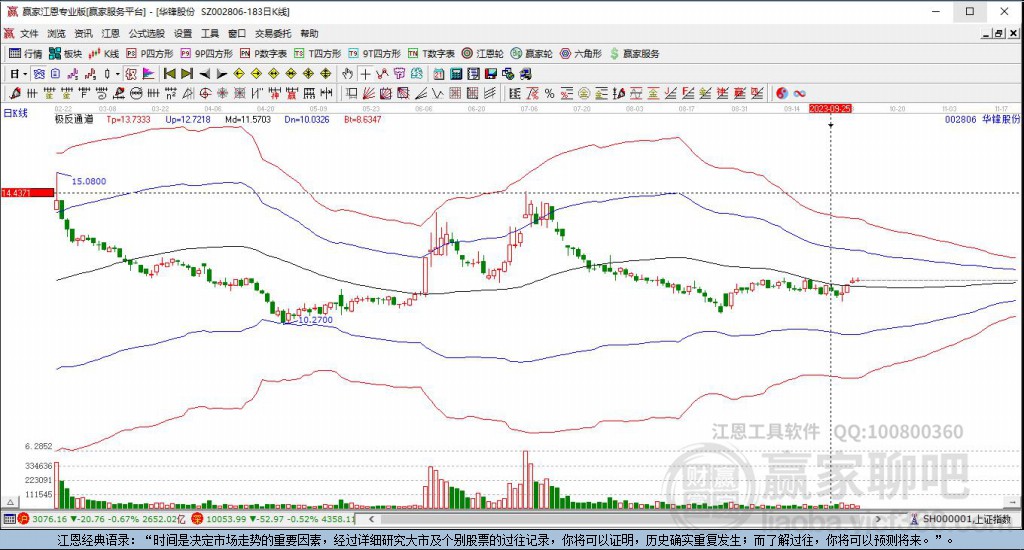Open the calculator icon

pyautogui.click(x=456, y=74)
